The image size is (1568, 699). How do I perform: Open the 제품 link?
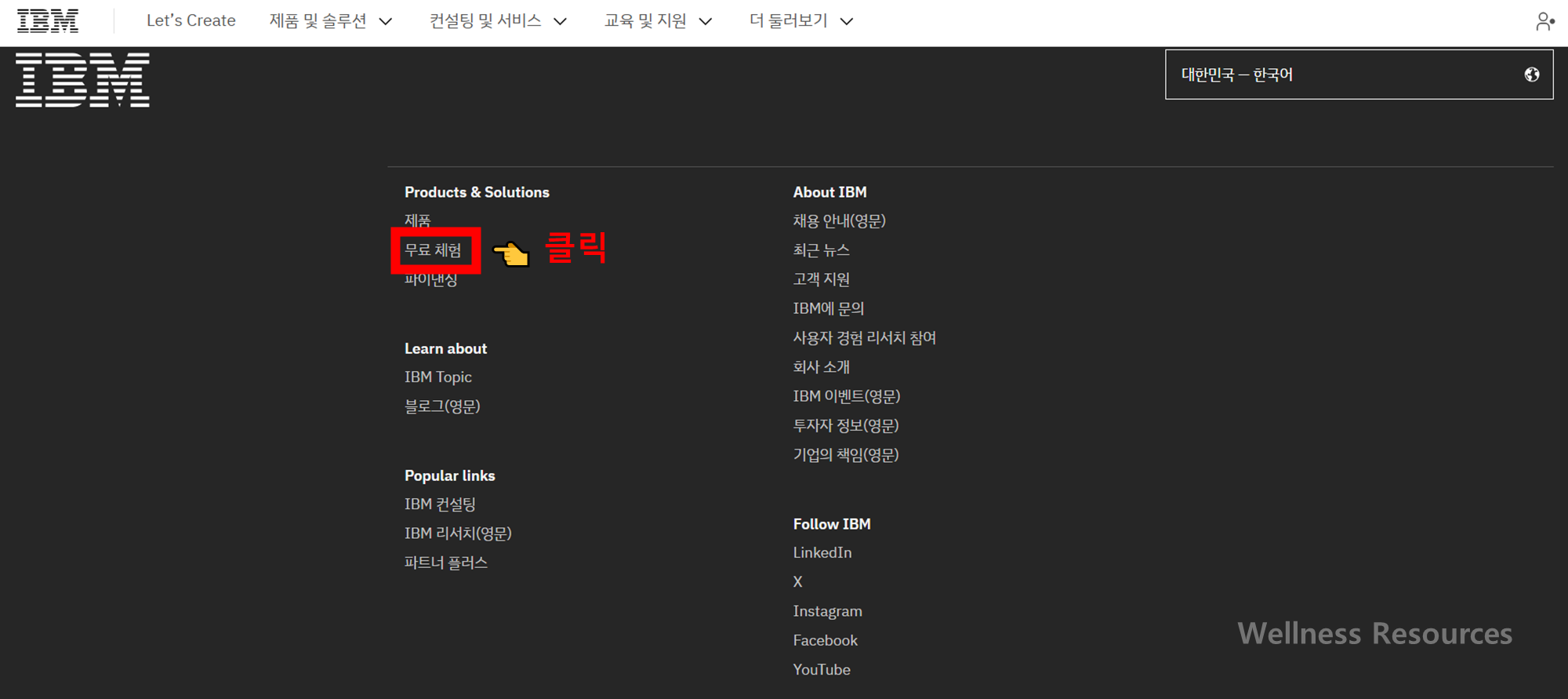pos(417,220)
